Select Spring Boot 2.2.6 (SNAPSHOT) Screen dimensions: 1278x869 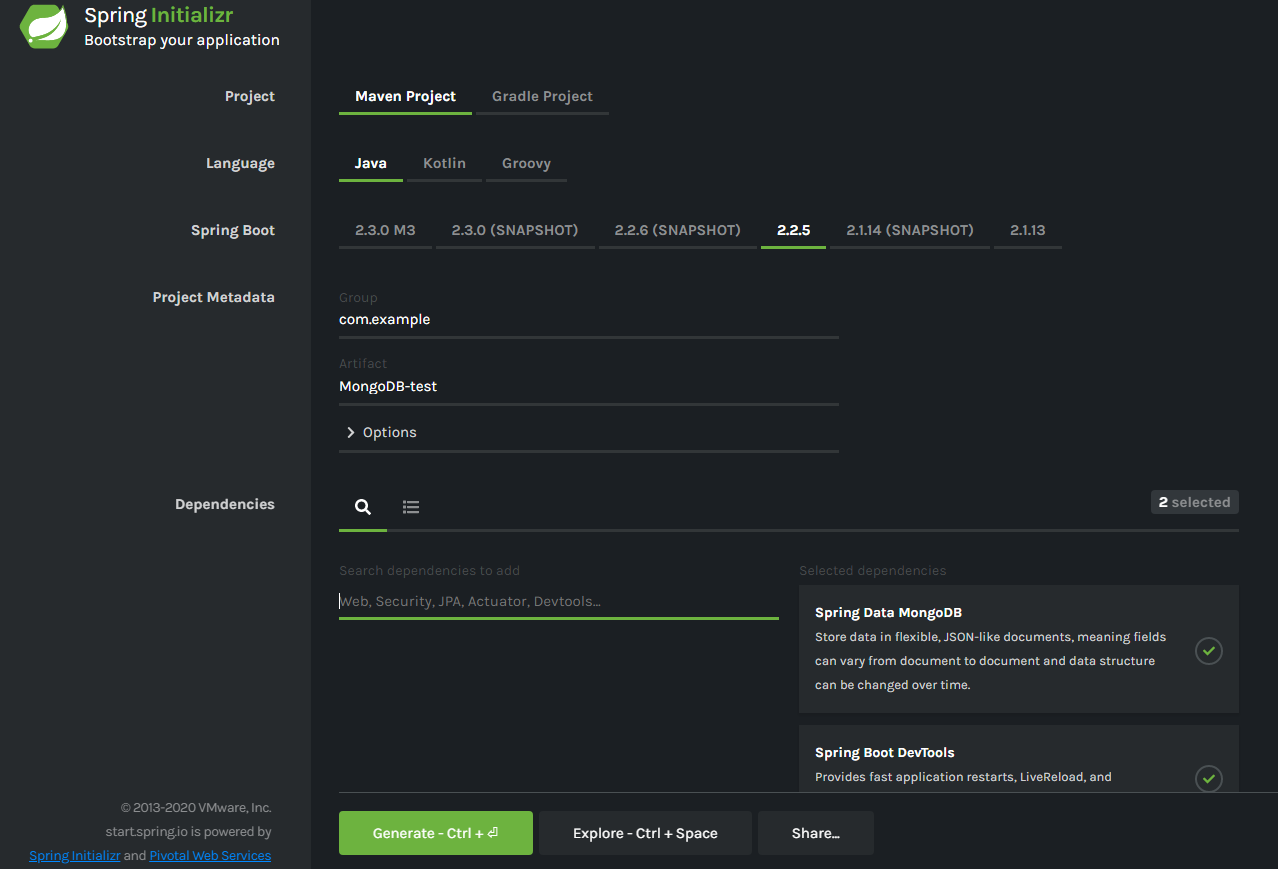tap(678, 230)
